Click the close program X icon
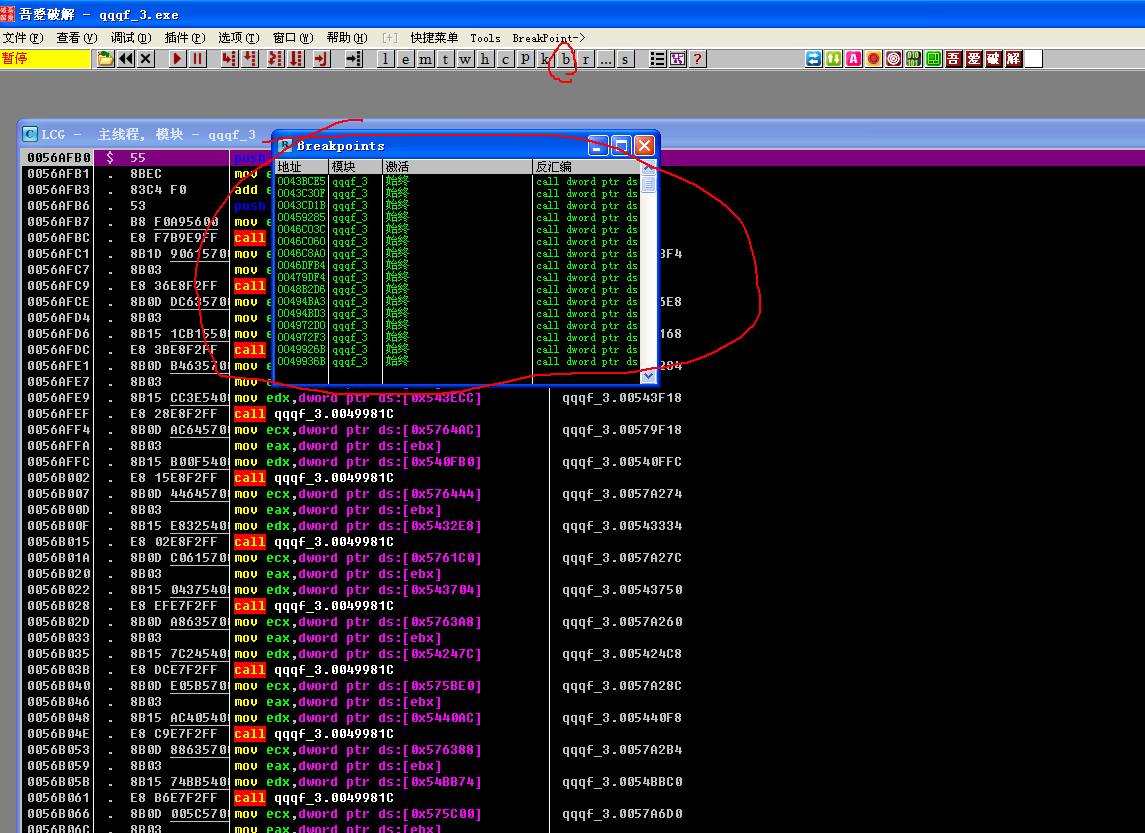 click(146, 59)
